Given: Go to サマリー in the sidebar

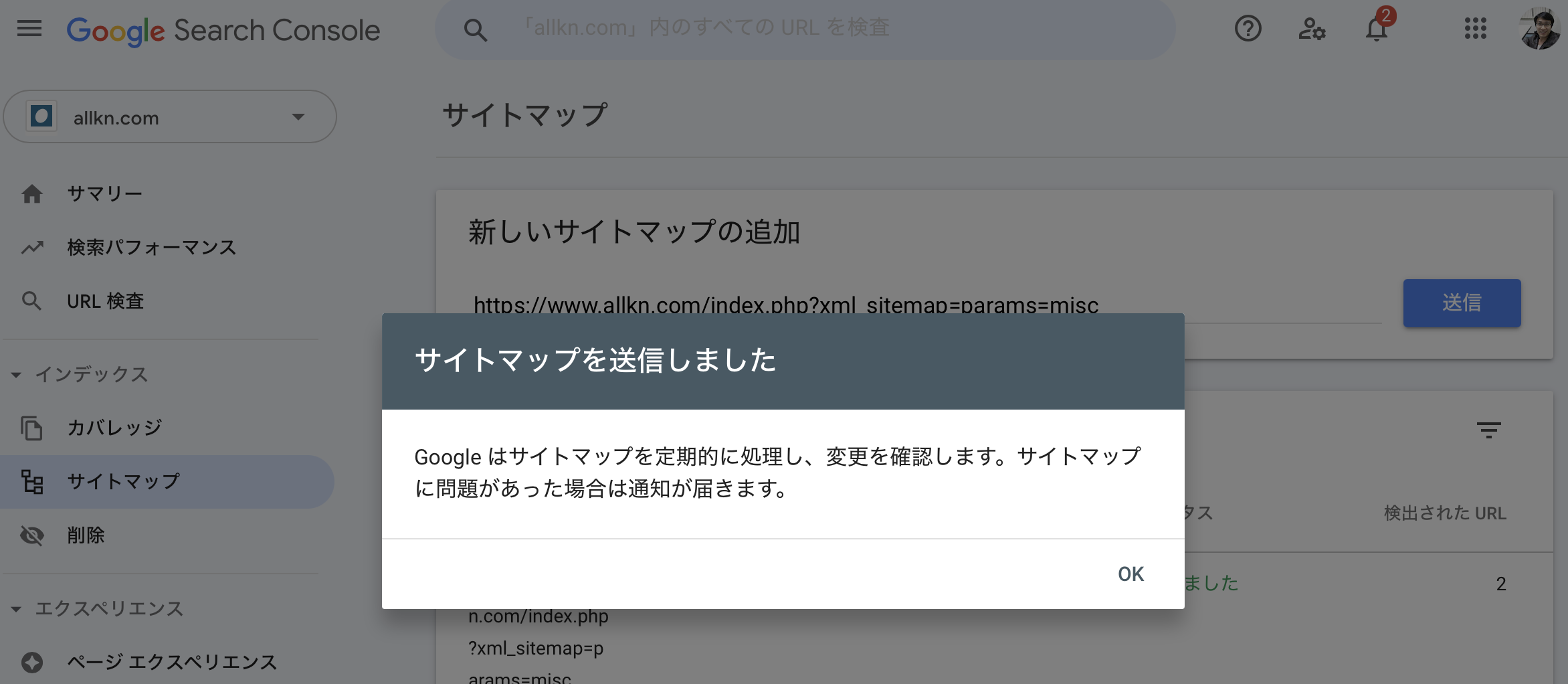Looking at the screenshot, I should (104, 193).
